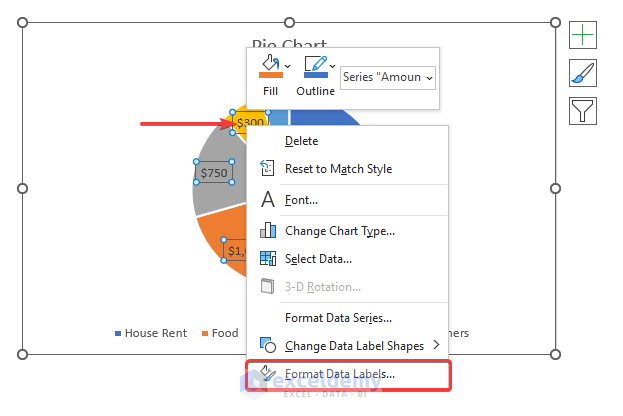The height and width of the screenshot is (416, 623).
Task: Expand the Change Data Label Shapes submenu
Action: click(x=436, y=346)
